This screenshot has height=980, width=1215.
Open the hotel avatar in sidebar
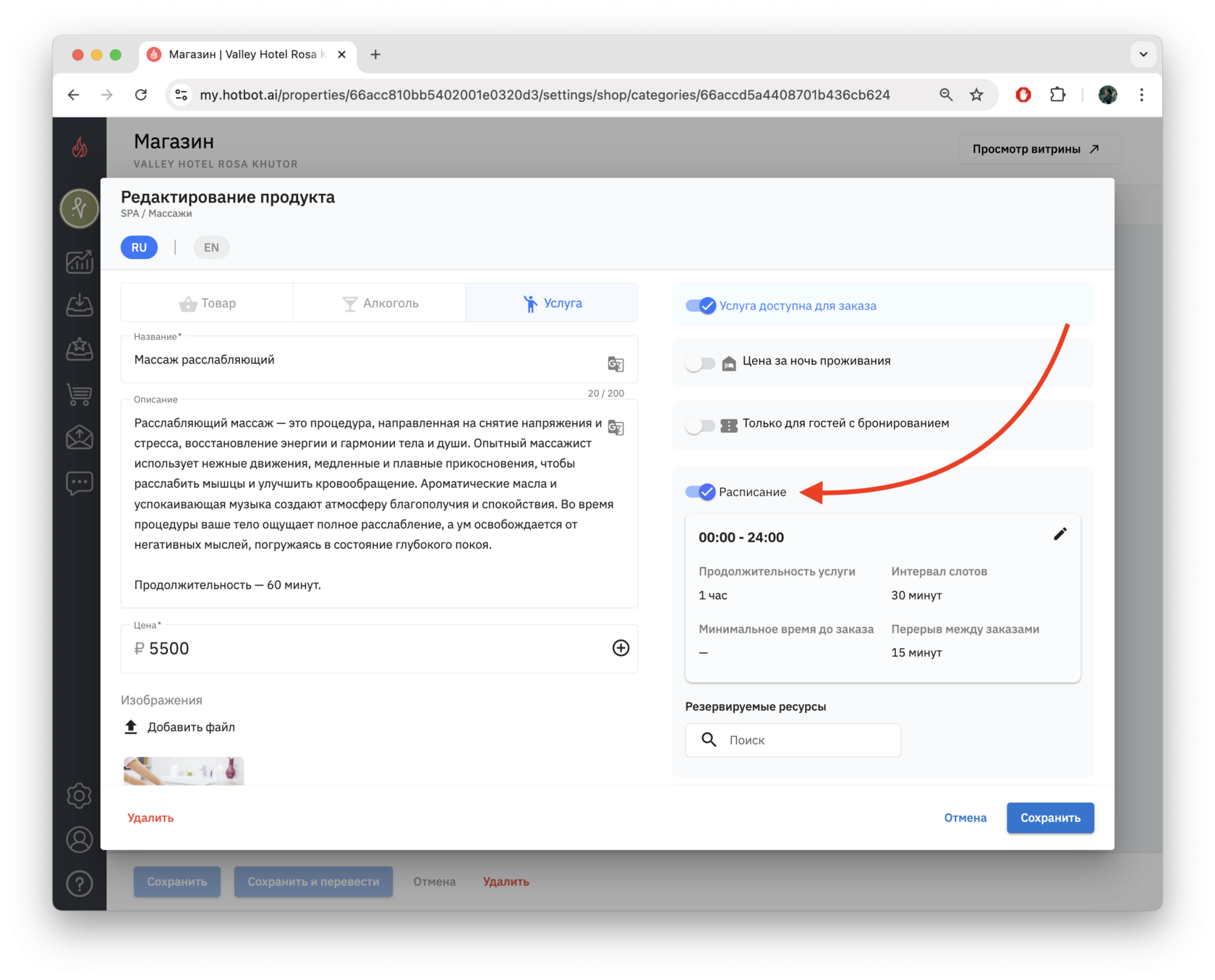[80, 208]
